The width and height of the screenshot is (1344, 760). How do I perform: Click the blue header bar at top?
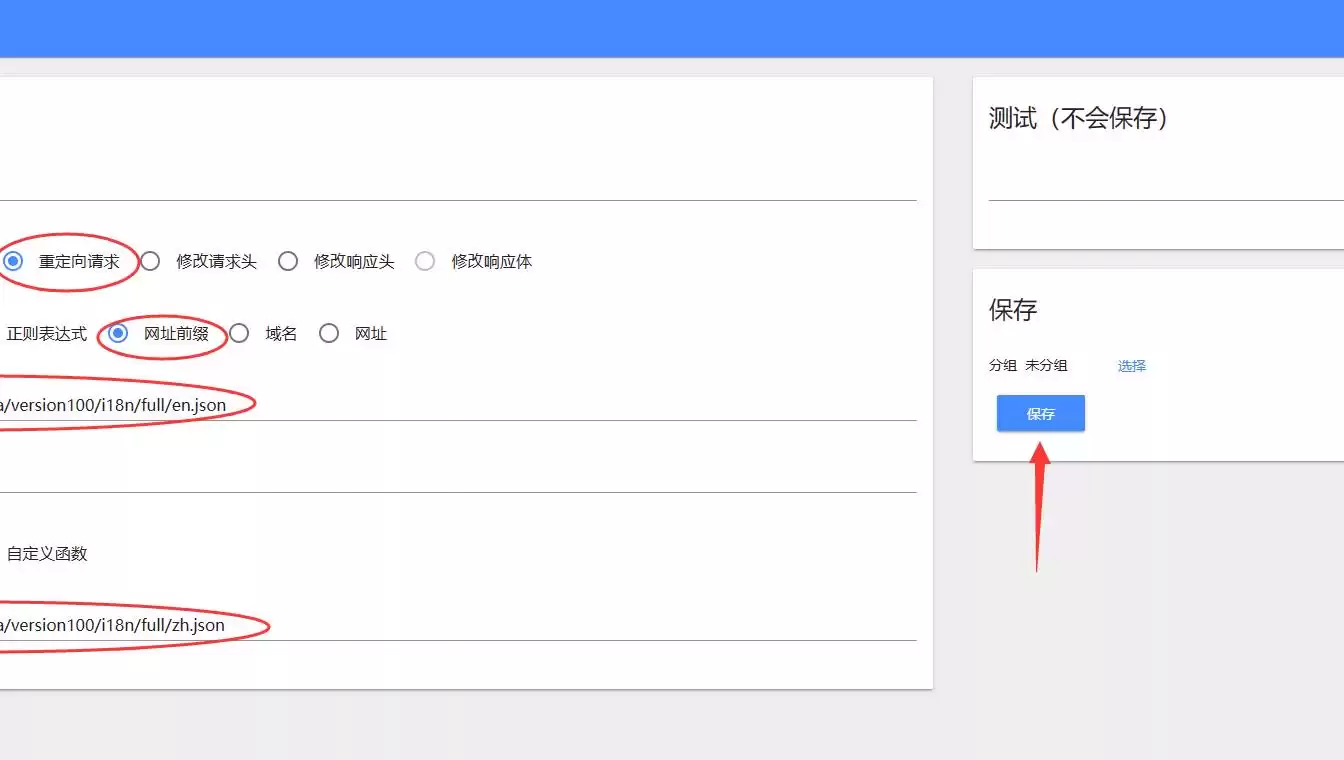pos(672,28)
